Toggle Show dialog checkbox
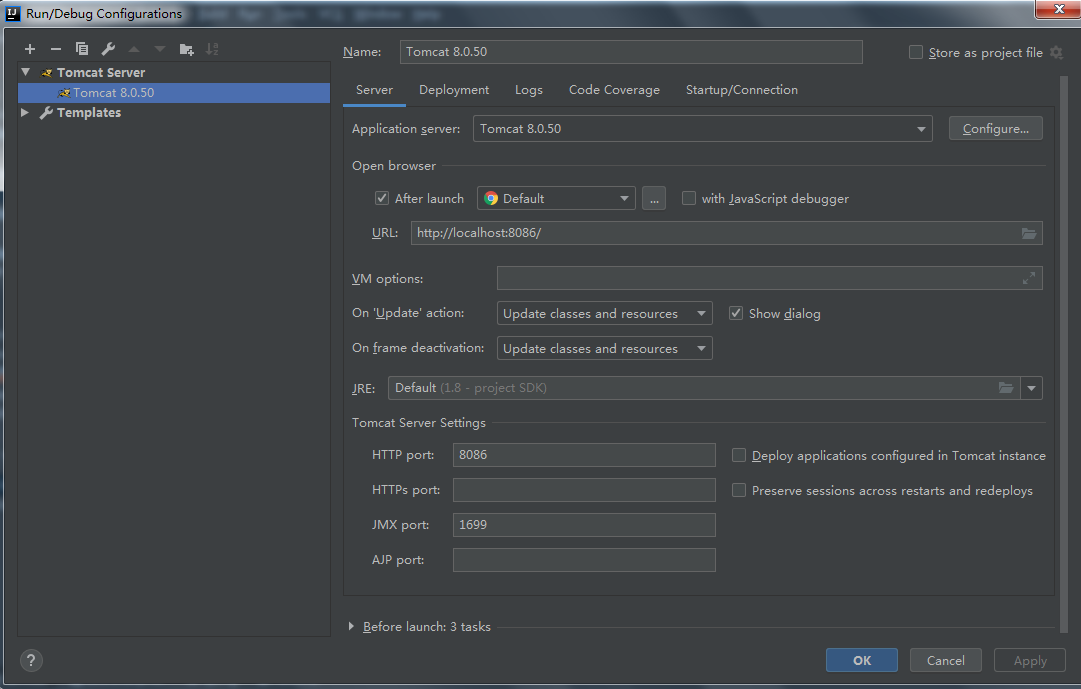This screenshot has width=1081, height=689. pyautogui.click(x=736, y=313)
